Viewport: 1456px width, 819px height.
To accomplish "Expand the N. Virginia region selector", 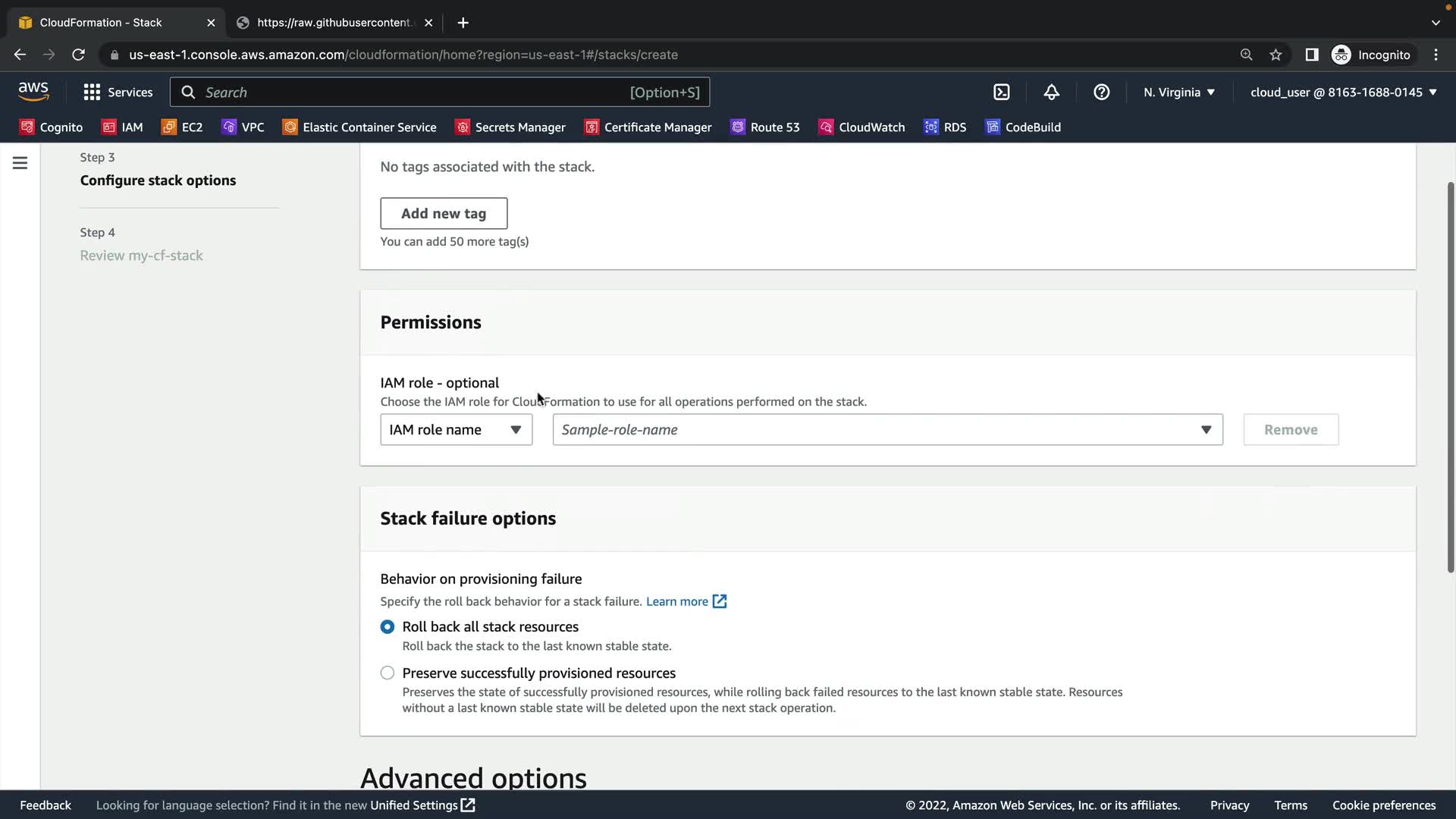I will coord(1178,92).
